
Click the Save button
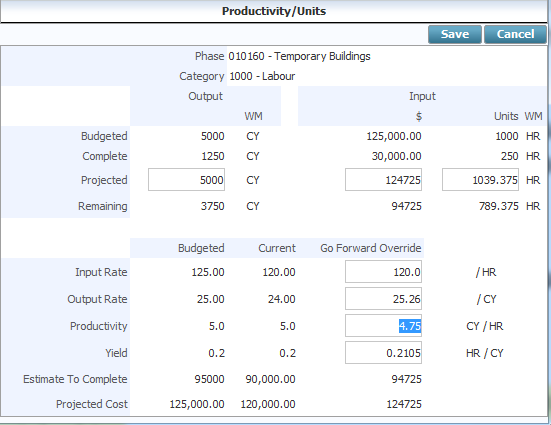coord(455,34)
